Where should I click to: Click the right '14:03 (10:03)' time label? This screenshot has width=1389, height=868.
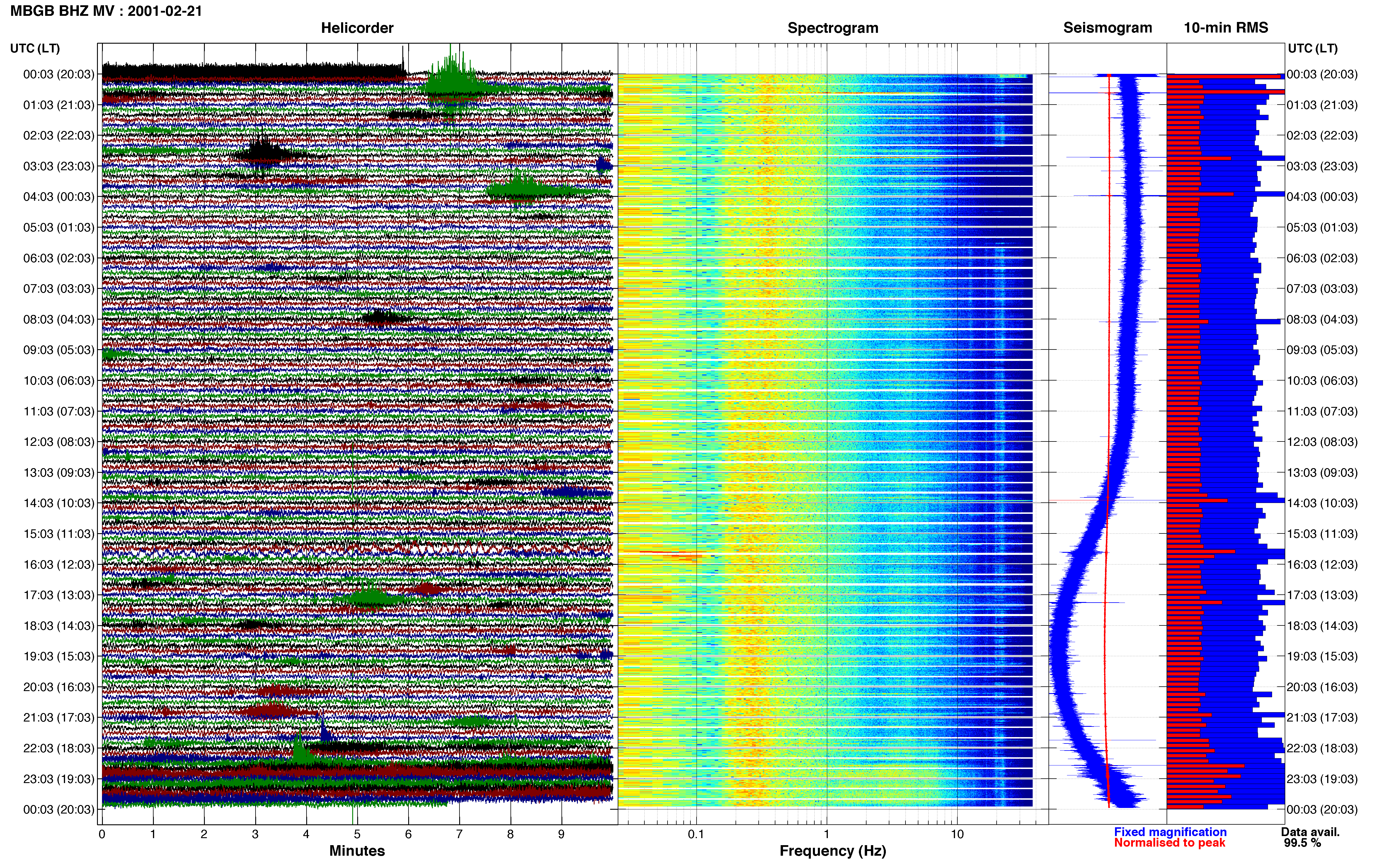tap(1322, 504)
